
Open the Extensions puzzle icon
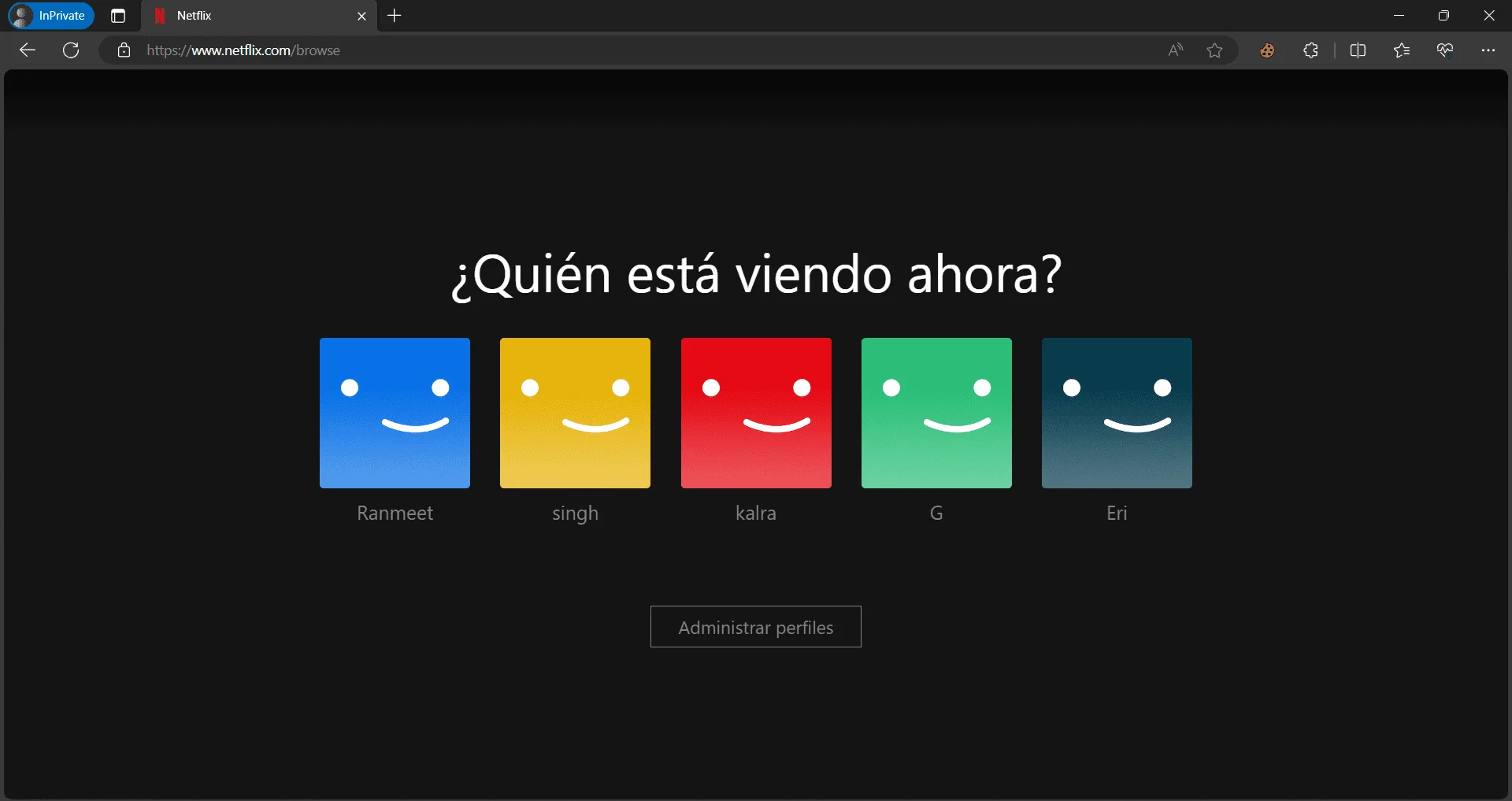1310,50
